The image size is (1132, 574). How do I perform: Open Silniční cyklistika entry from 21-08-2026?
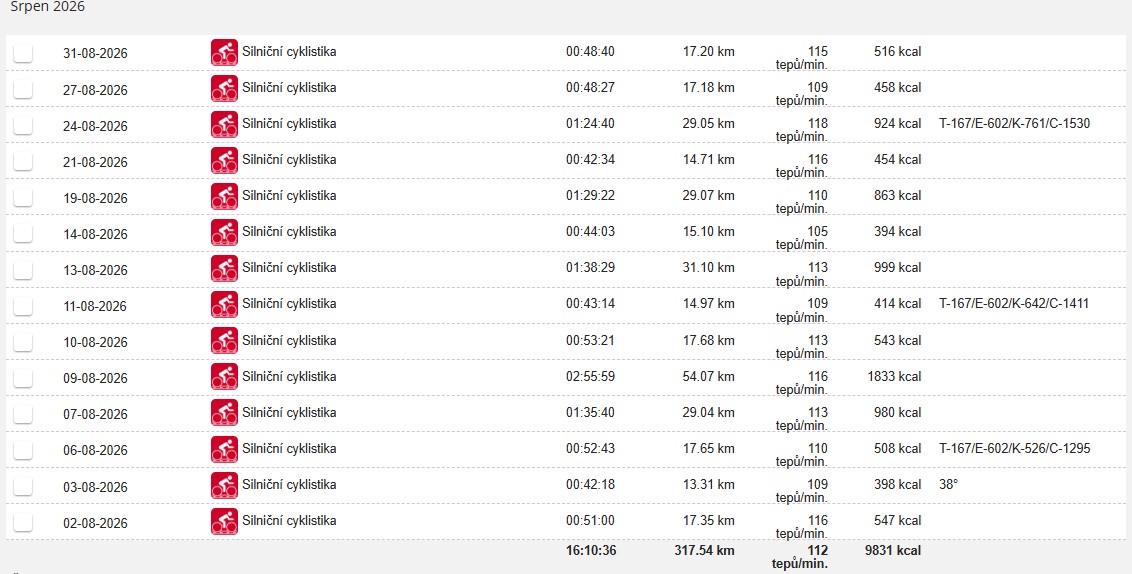289,160
